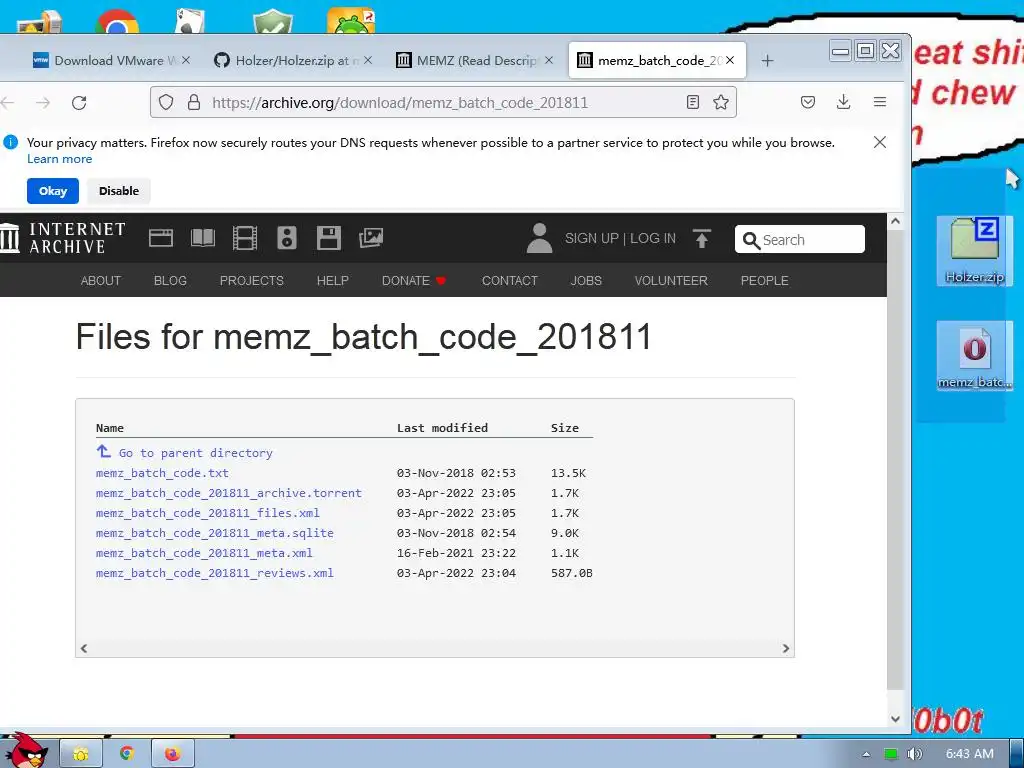
Task: Open the CONTACT menu item
Action: pyautogui.click(x=510, y=281)
